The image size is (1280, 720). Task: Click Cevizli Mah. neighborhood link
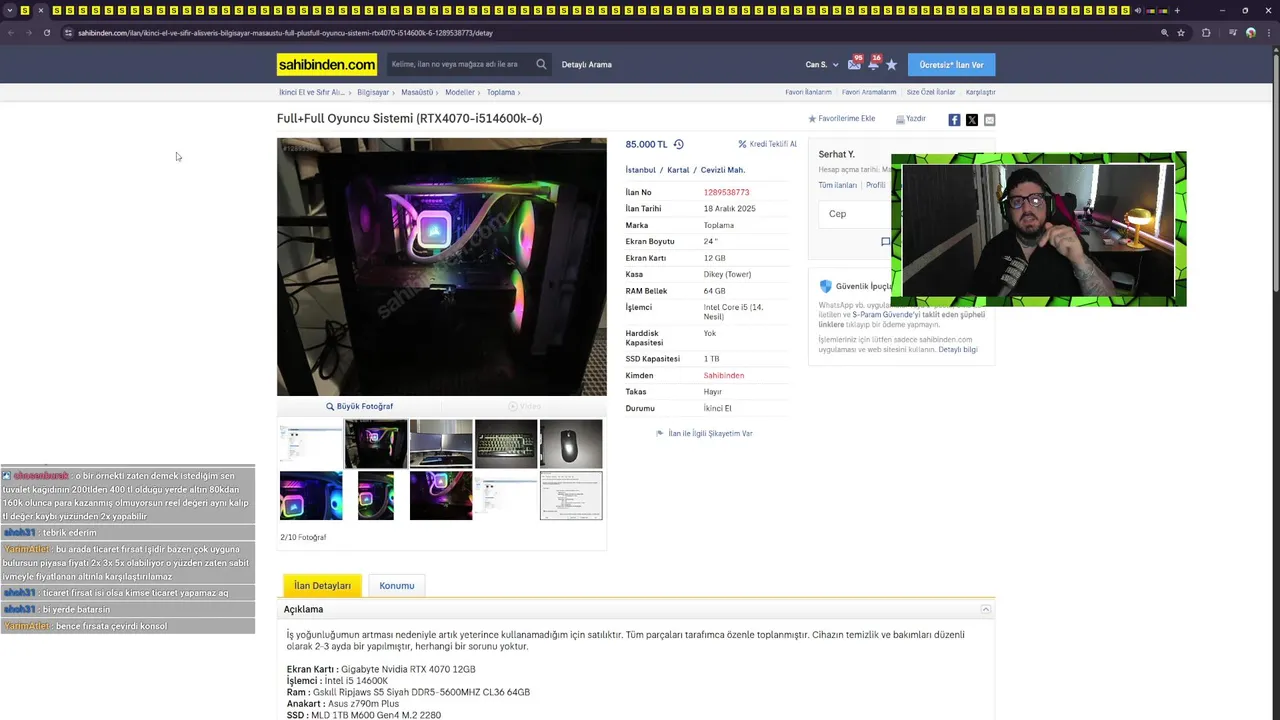[723, 170]
